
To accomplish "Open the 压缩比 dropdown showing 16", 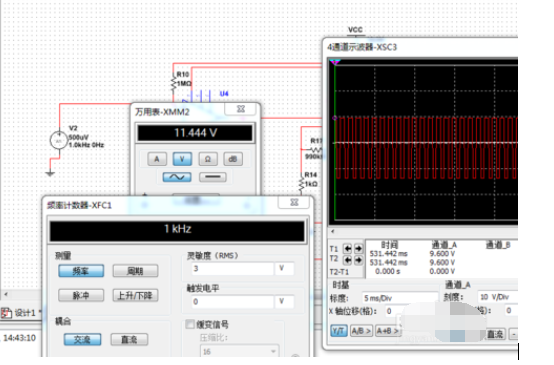I will [240, 352].
